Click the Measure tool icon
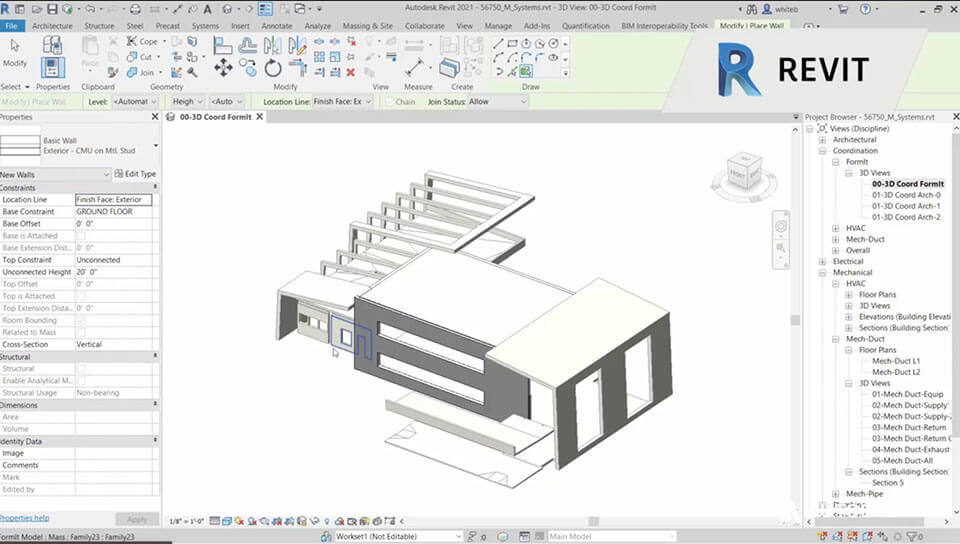The height and width of the screenshot is (544, 960). (x=415, y=66)
